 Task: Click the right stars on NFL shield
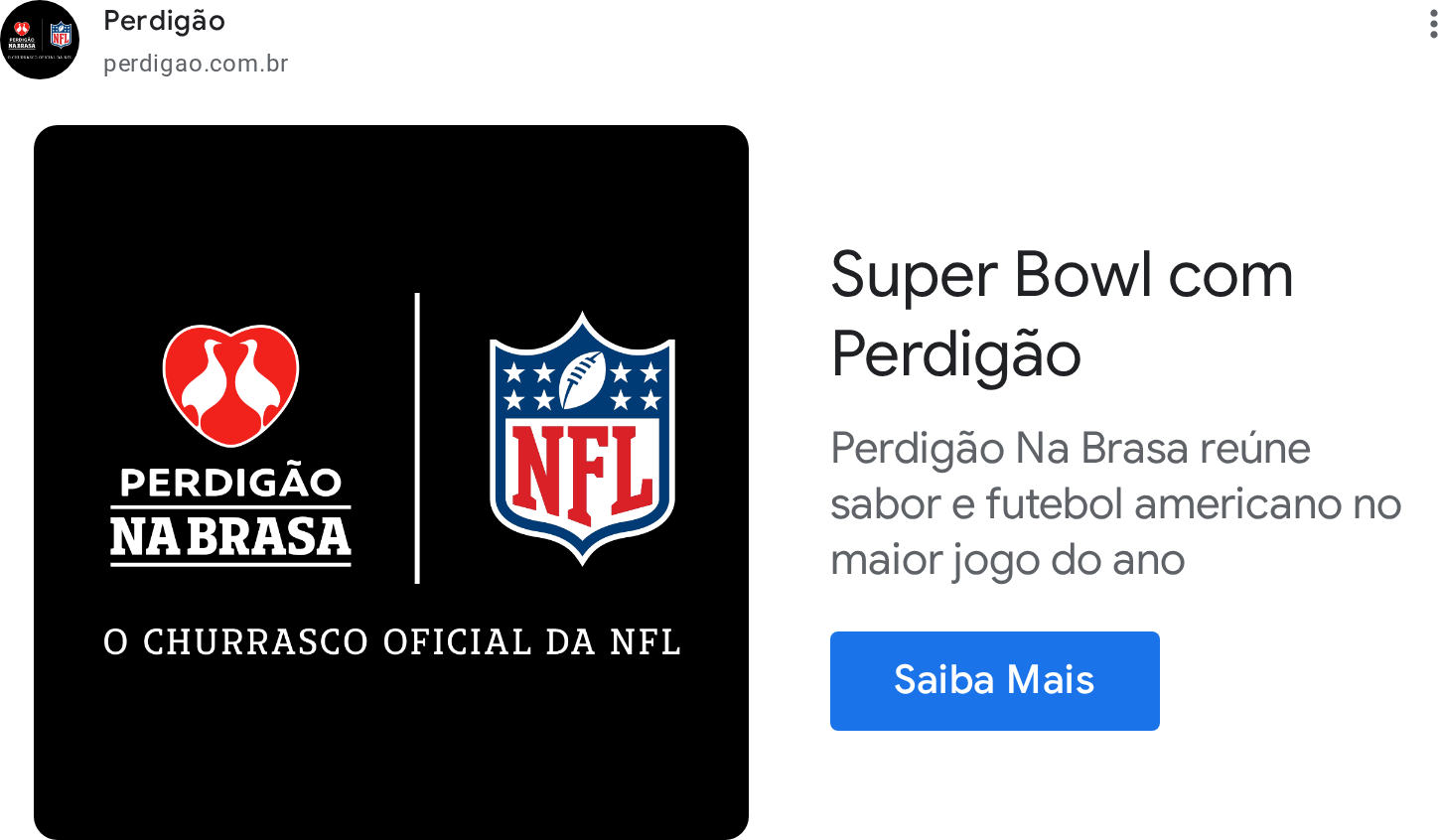point(636,386)
